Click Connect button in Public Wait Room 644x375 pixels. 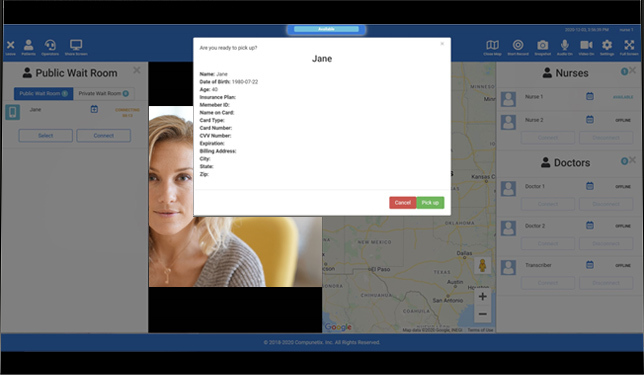(104, 136)
